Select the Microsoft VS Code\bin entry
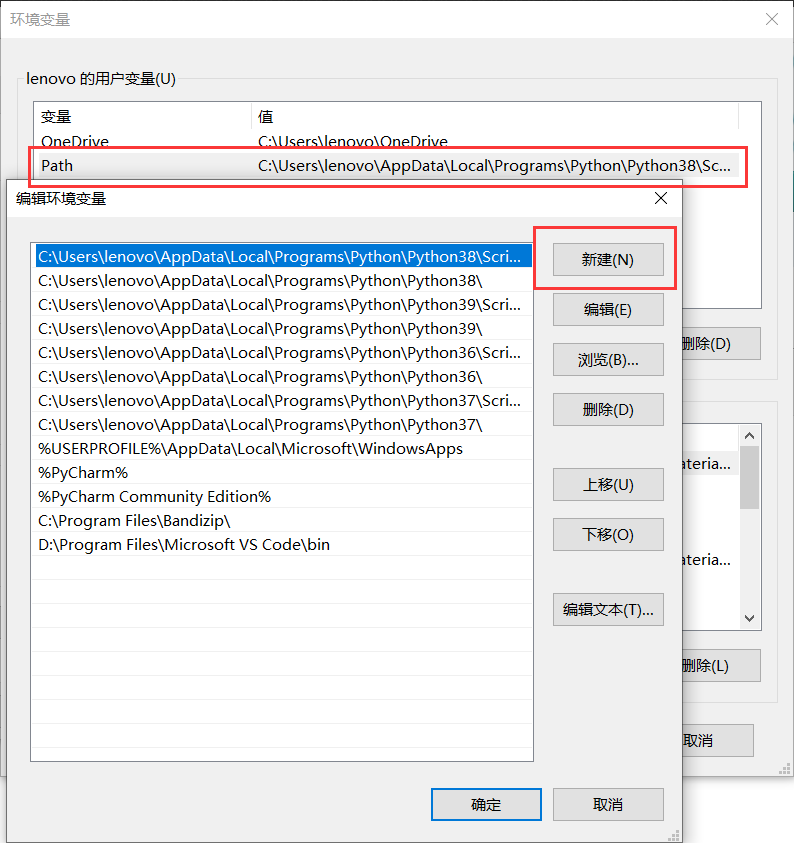794x843 pixels. coord(184,544)
